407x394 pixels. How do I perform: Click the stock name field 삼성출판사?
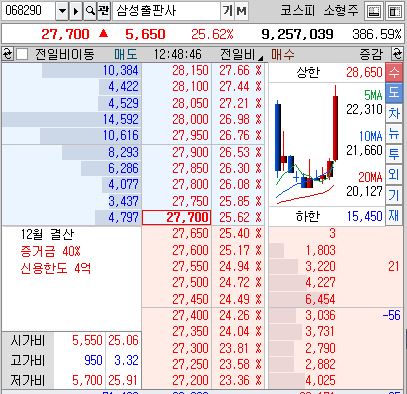166,11
